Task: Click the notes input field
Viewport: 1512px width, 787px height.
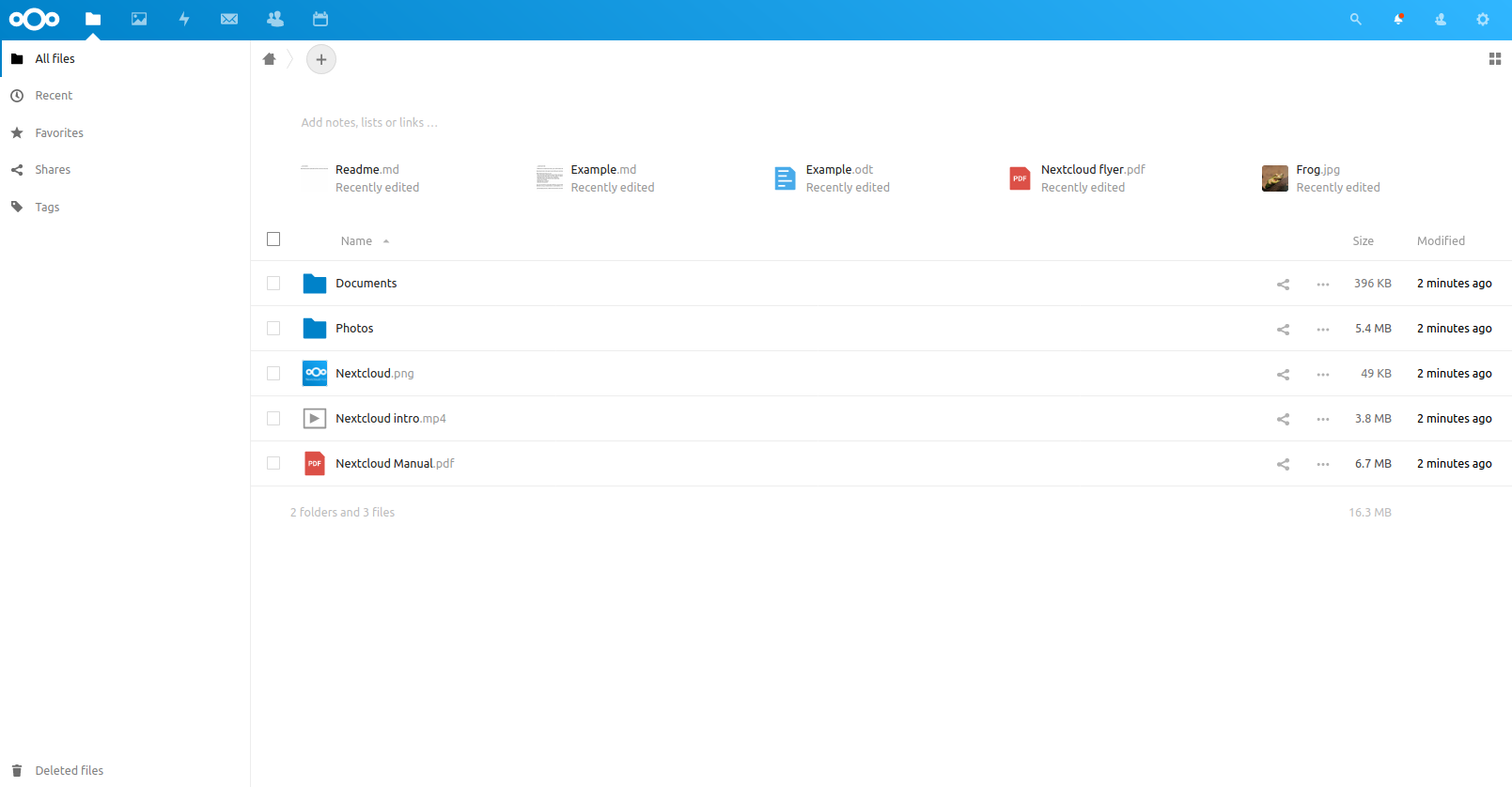Action: point(369,123)
